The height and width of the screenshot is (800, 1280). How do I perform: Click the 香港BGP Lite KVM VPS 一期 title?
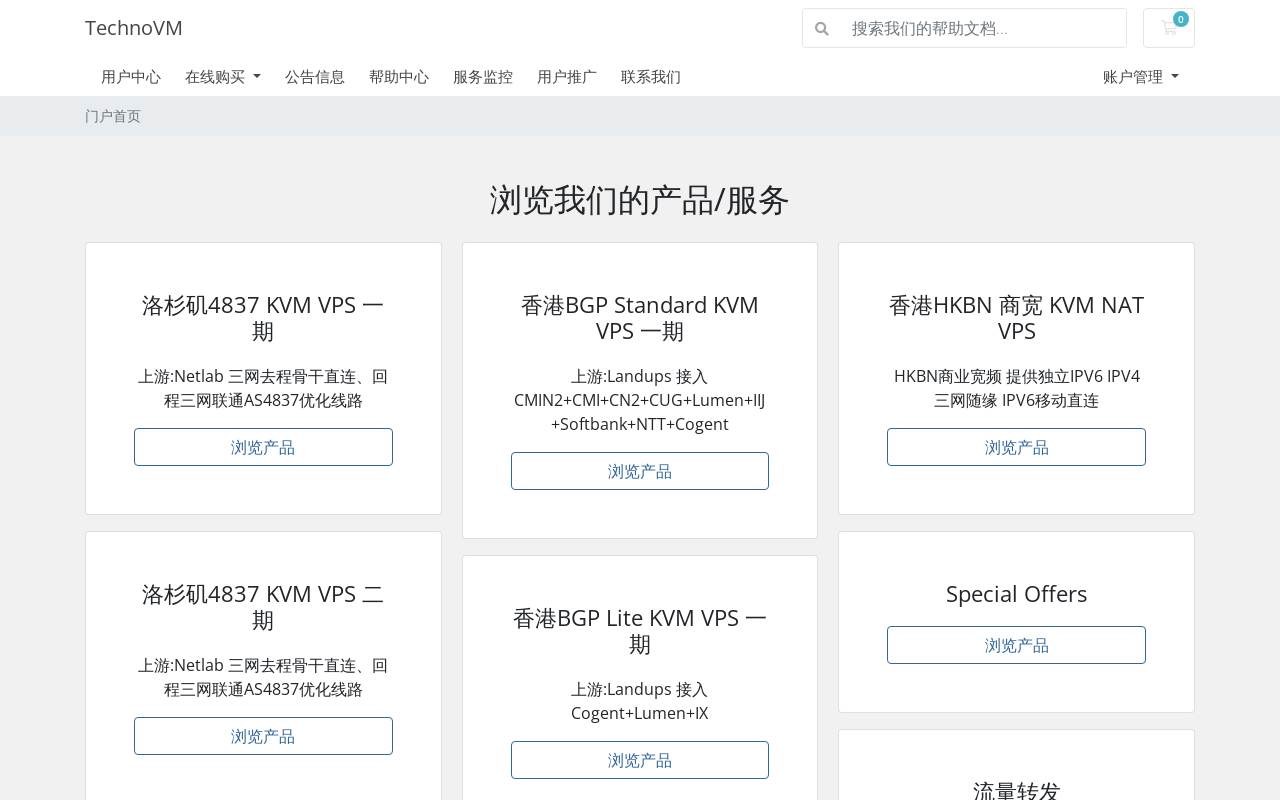(640, 631)
